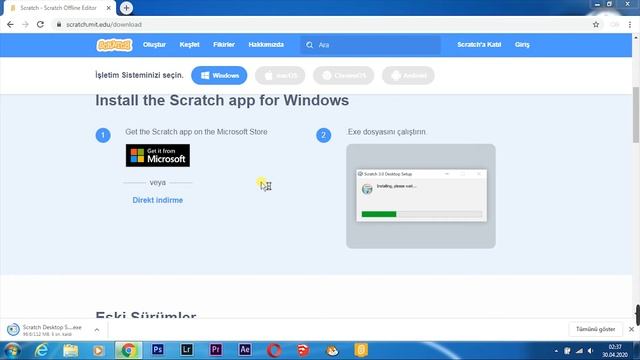Screen dimensions: 640x360
Task: Show hidden system tray icons
Action: 556,351
